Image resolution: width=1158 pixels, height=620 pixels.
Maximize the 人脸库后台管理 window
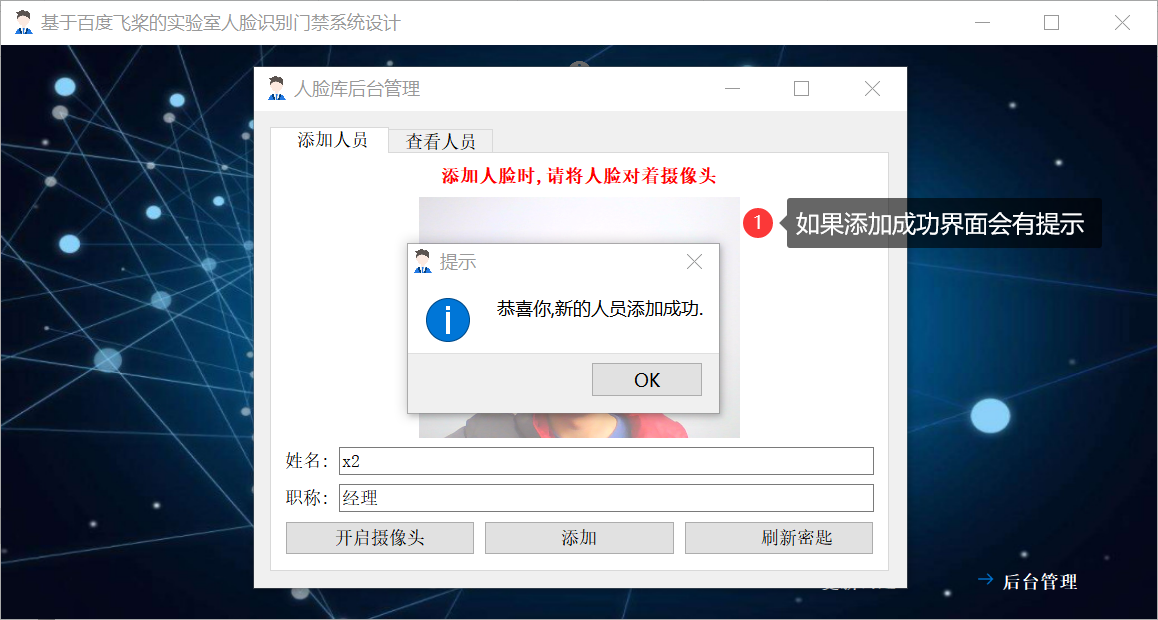tap(801, 89)
